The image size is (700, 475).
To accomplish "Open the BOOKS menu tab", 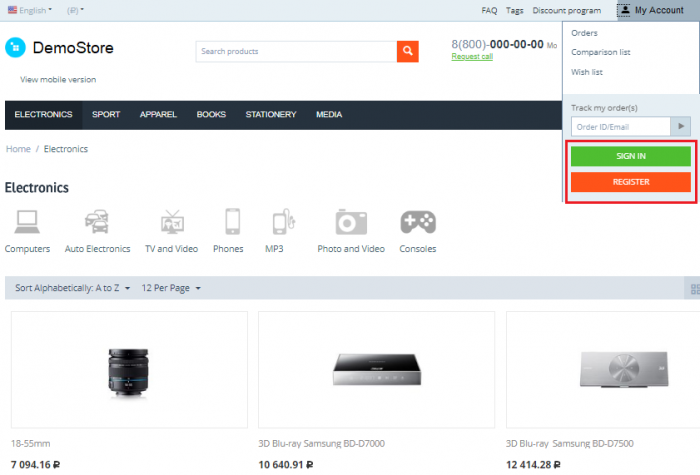I will (x=211, y=115).
